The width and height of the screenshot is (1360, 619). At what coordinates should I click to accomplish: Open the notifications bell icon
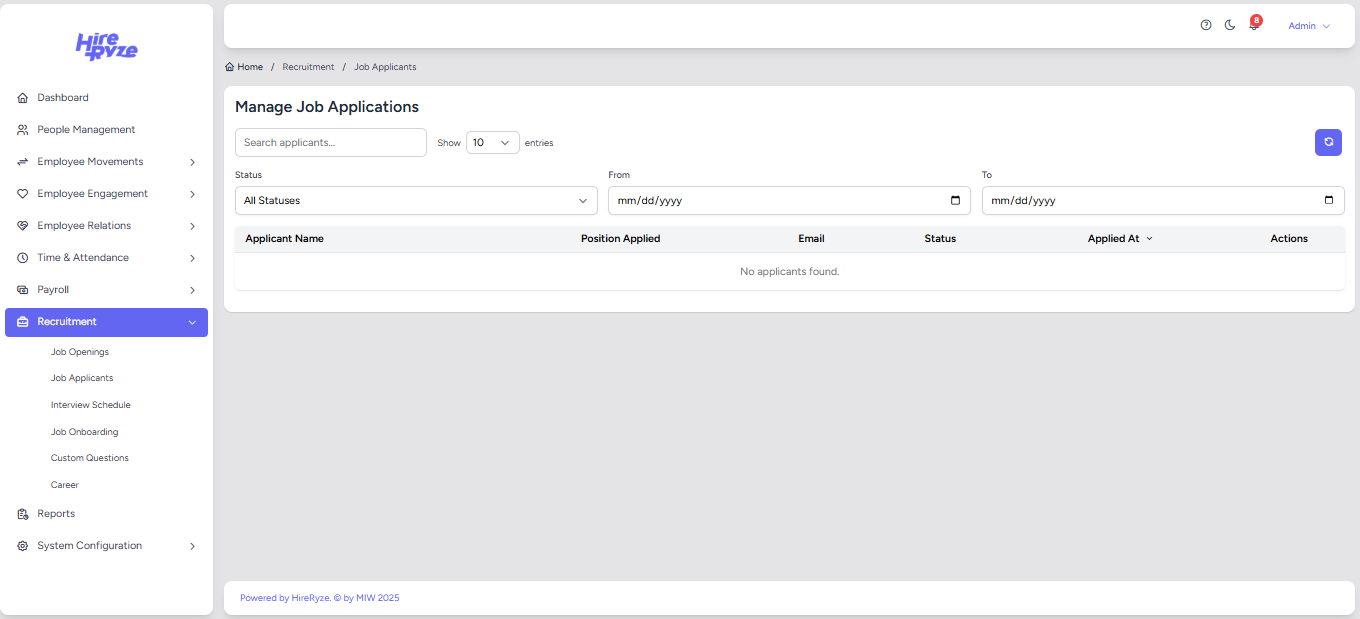(x=1254, y=26)
